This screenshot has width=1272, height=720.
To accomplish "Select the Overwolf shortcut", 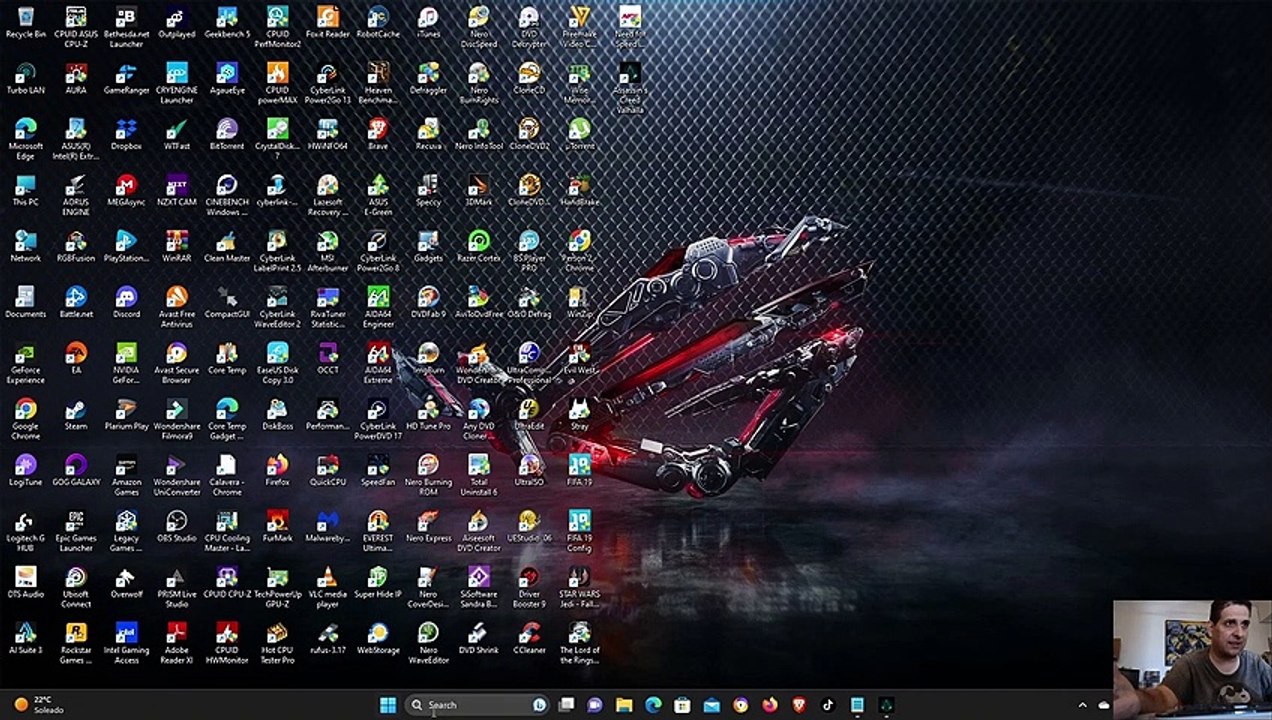I will (x=126, y=583).
